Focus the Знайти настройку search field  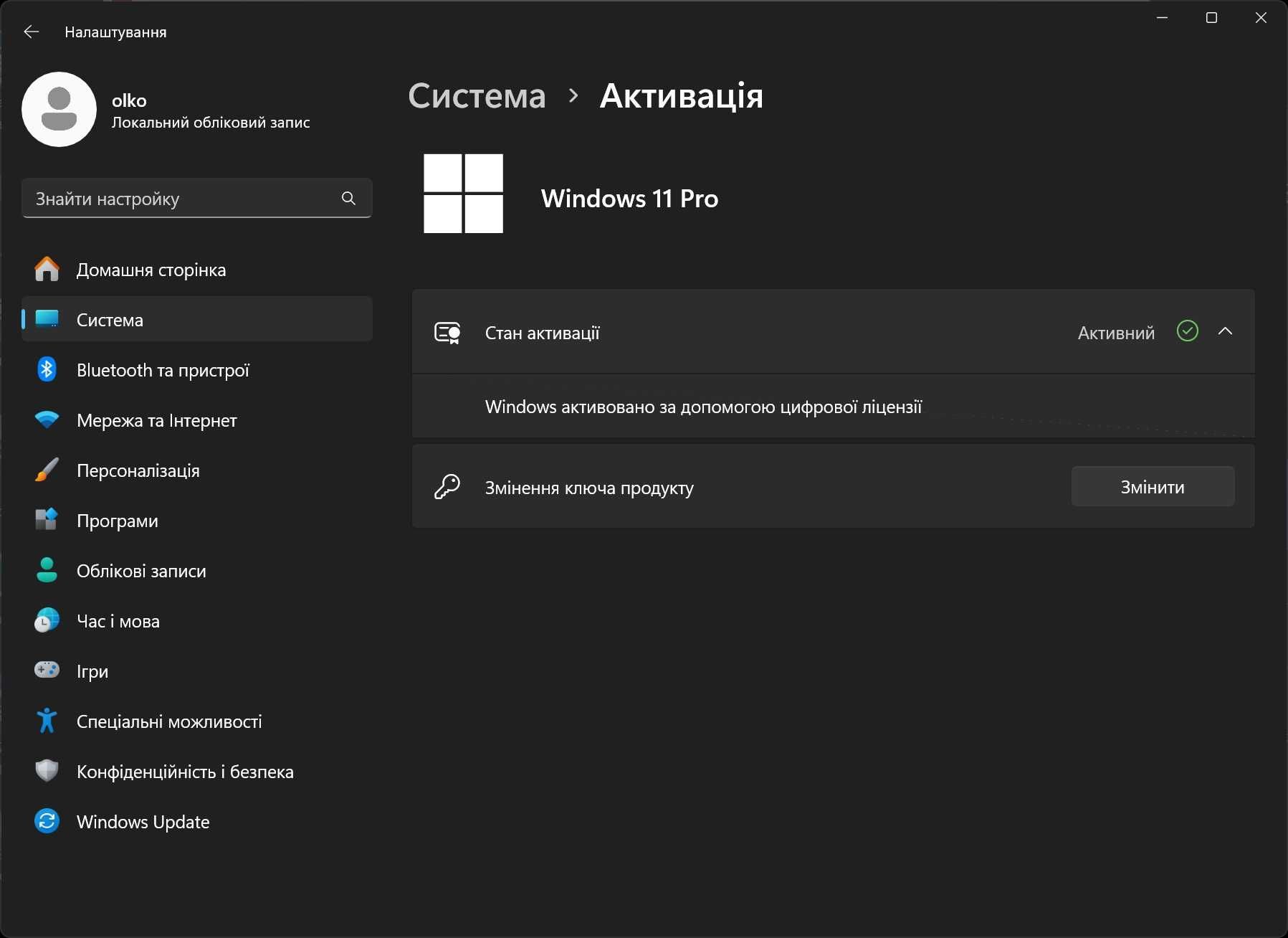pos(197,198)
